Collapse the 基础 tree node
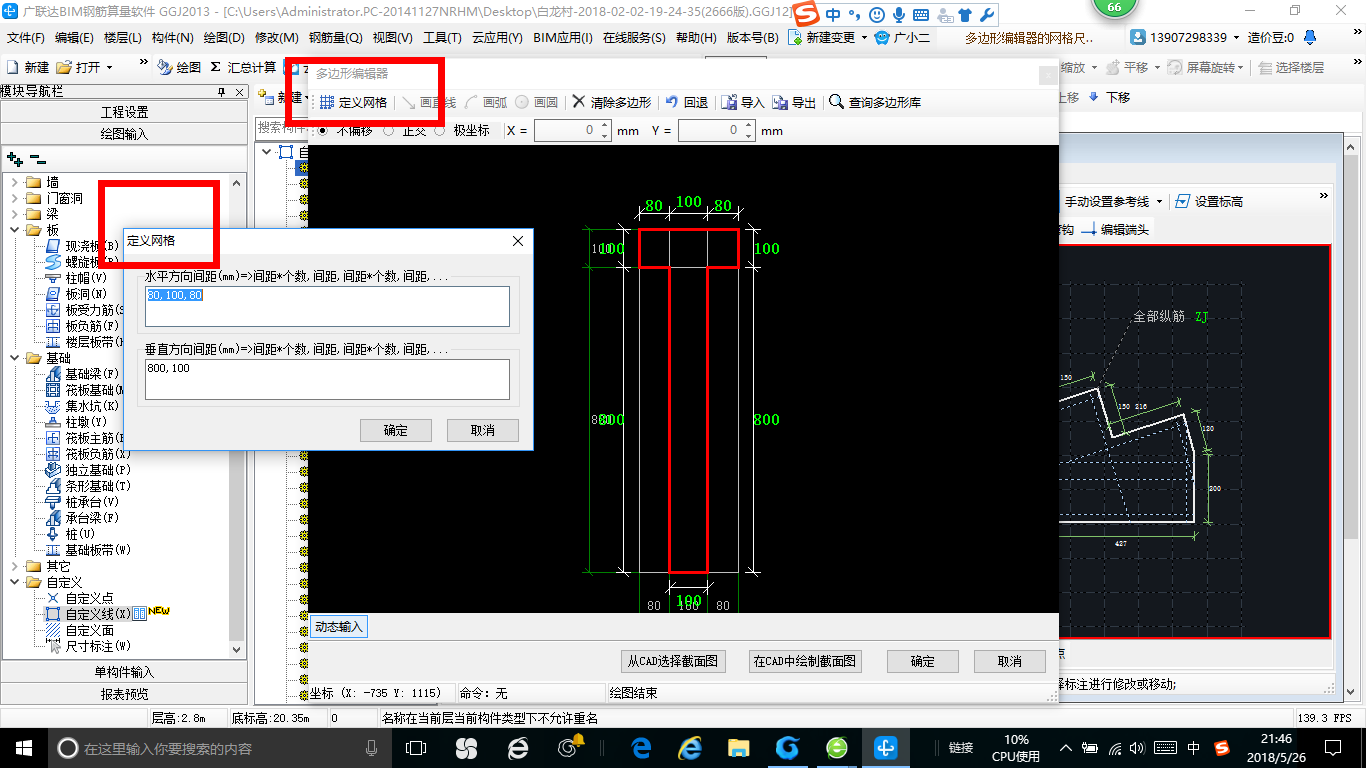 tap(14, 358)
